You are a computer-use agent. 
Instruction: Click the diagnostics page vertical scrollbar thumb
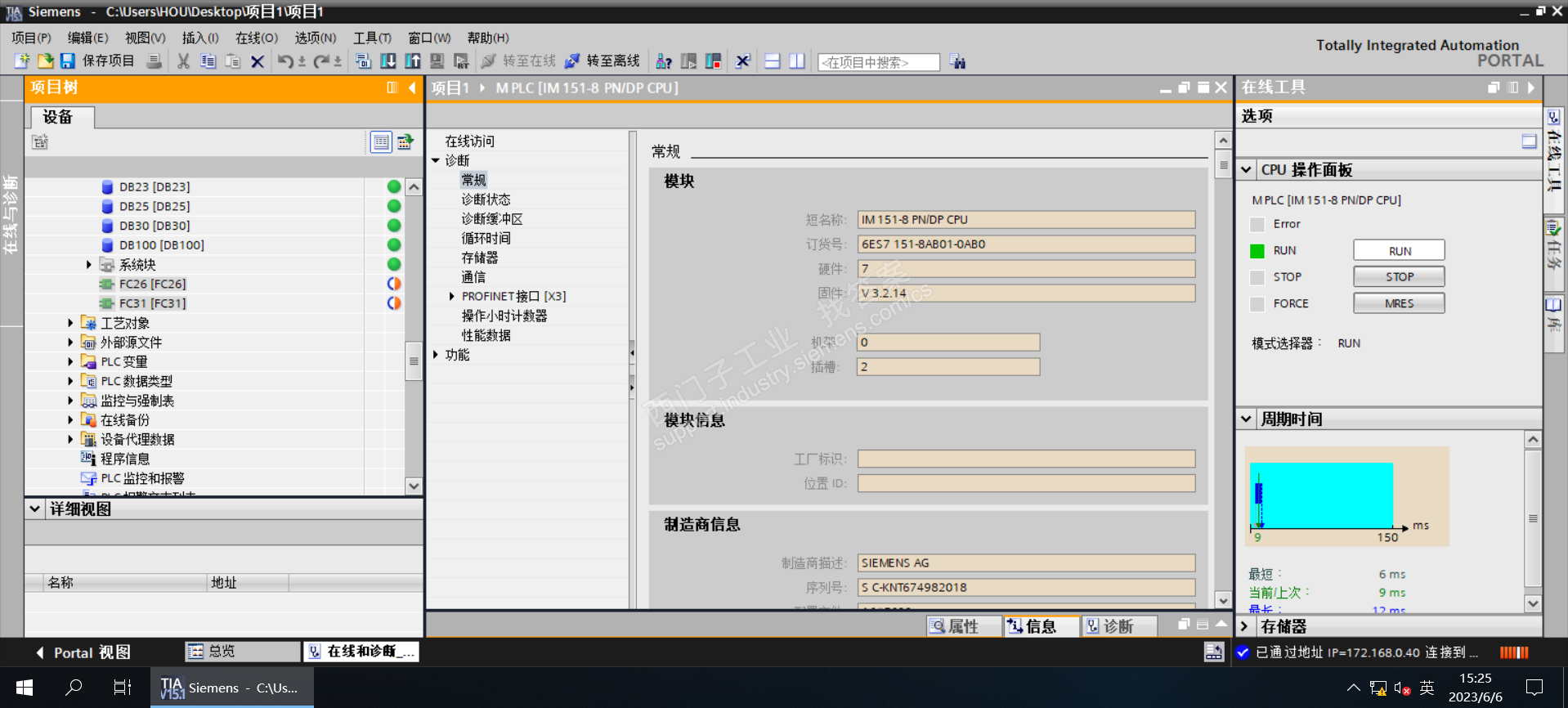pos(1223,164)
